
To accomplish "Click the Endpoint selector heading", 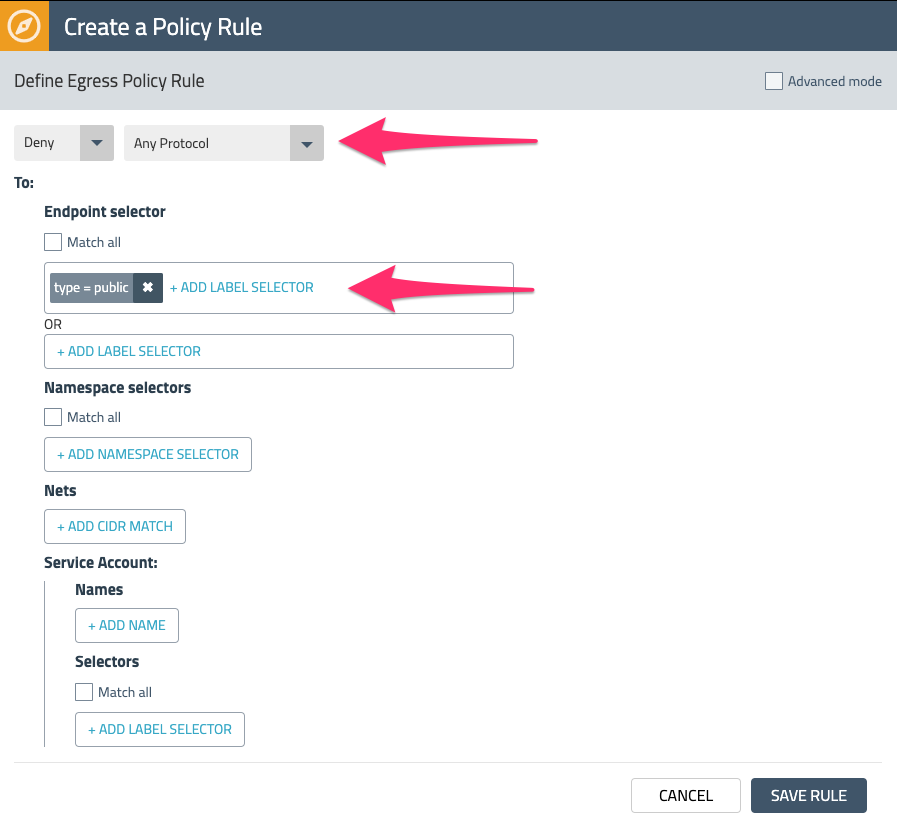I will tap(105, 212).
